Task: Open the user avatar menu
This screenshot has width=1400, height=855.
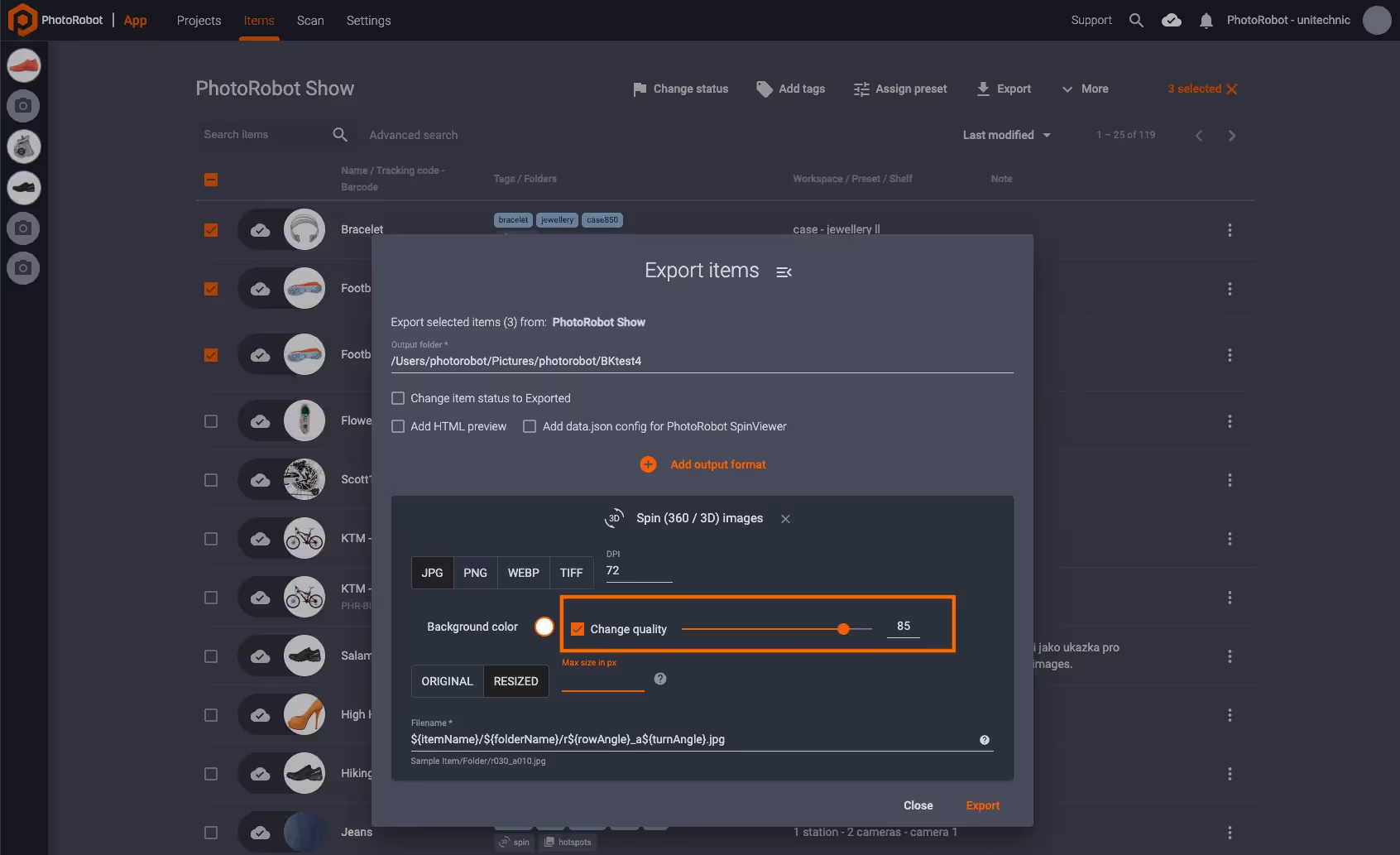Action: tap(1377, 20)
